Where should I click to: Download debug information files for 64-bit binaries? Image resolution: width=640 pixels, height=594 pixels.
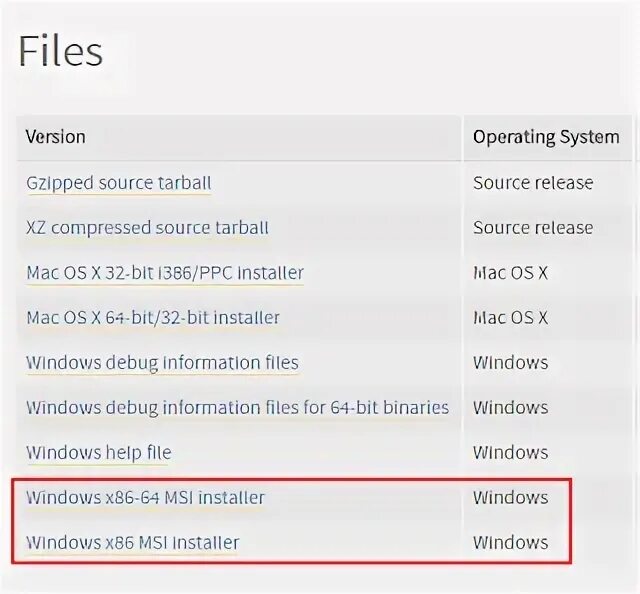pos(238,408)
